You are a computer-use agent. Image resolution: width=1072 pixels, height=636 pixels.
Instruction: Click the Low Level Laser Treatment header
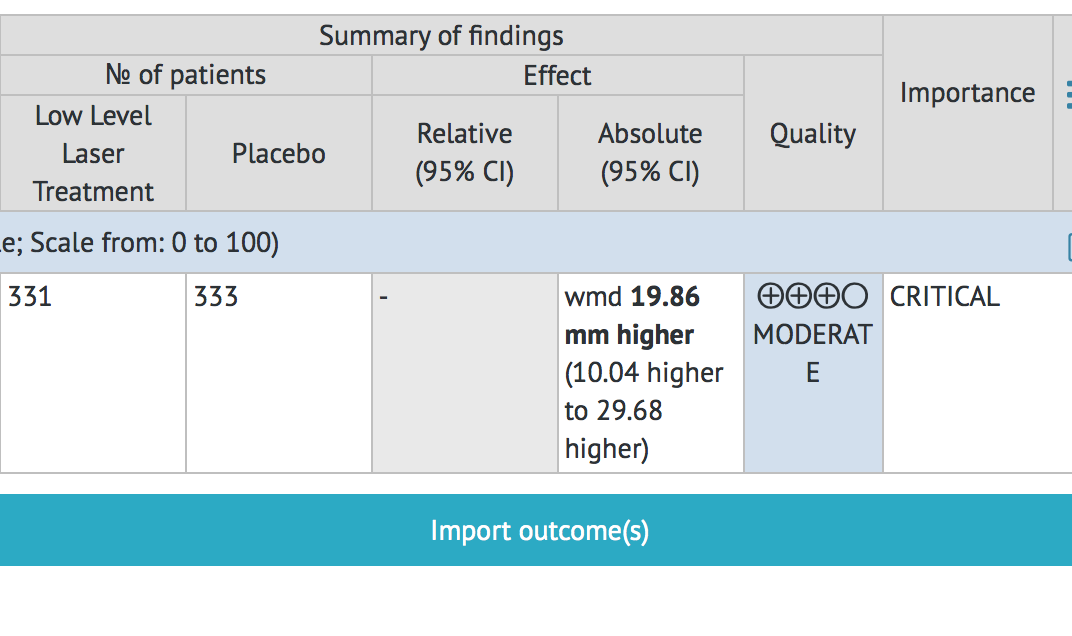click(x=93, y=153)
